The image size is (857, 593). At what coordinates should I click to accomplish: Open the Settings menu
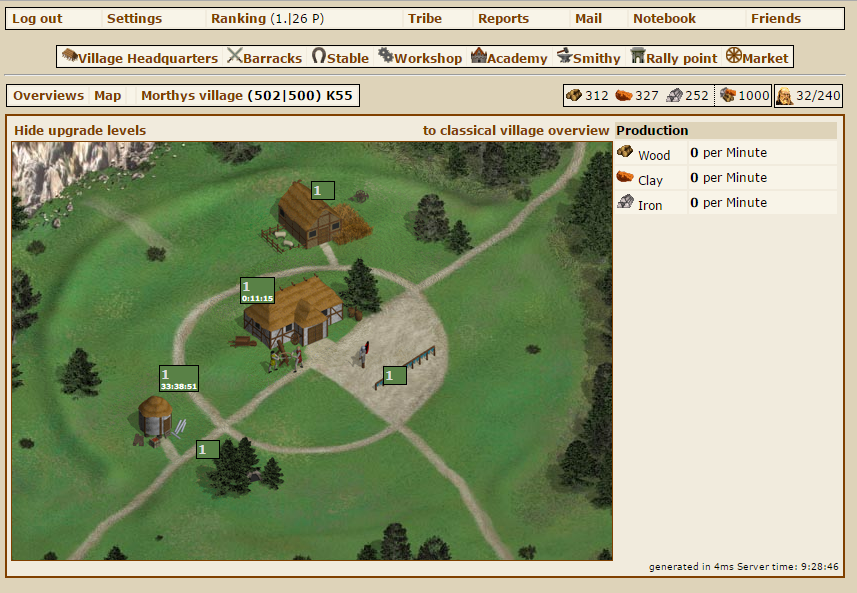pyautogui.click(x=134, y=19)
